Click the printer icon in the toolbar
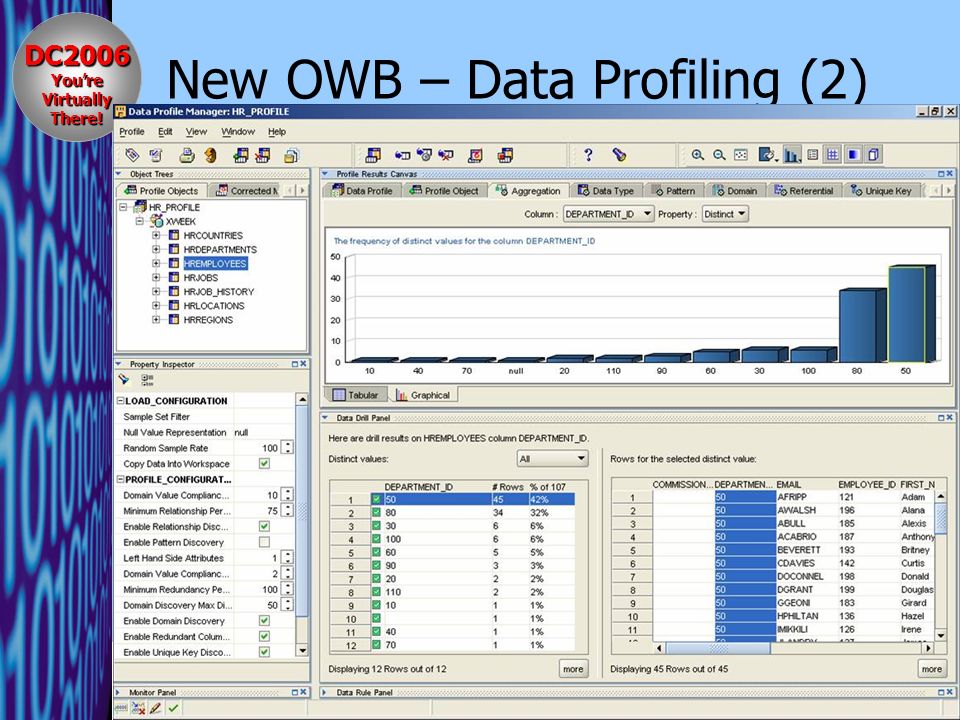The image size is (960, 720). point(186,156)
